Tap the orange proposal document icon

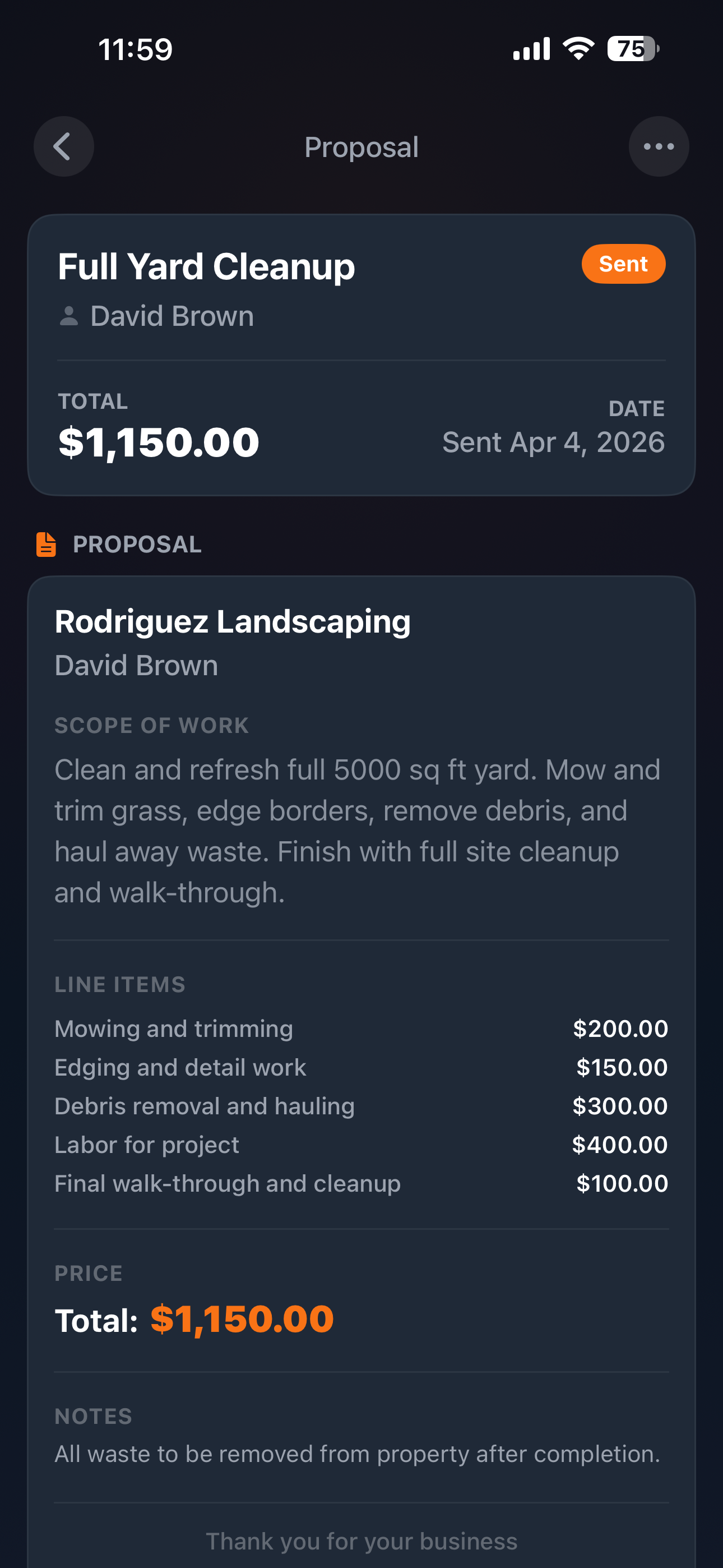[47, 545]
